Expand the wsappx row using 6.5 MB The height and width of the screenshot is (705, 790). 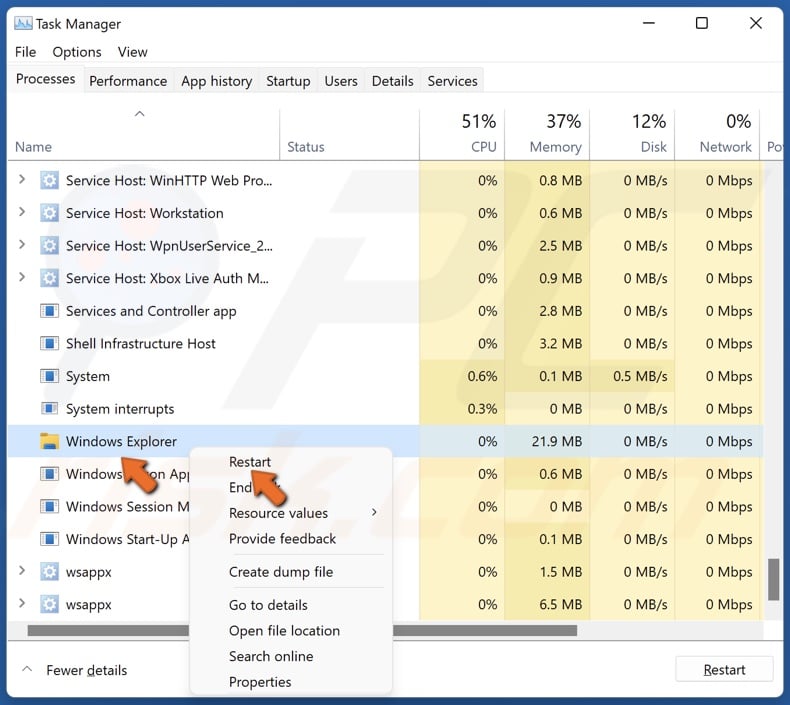coord(22,603)
